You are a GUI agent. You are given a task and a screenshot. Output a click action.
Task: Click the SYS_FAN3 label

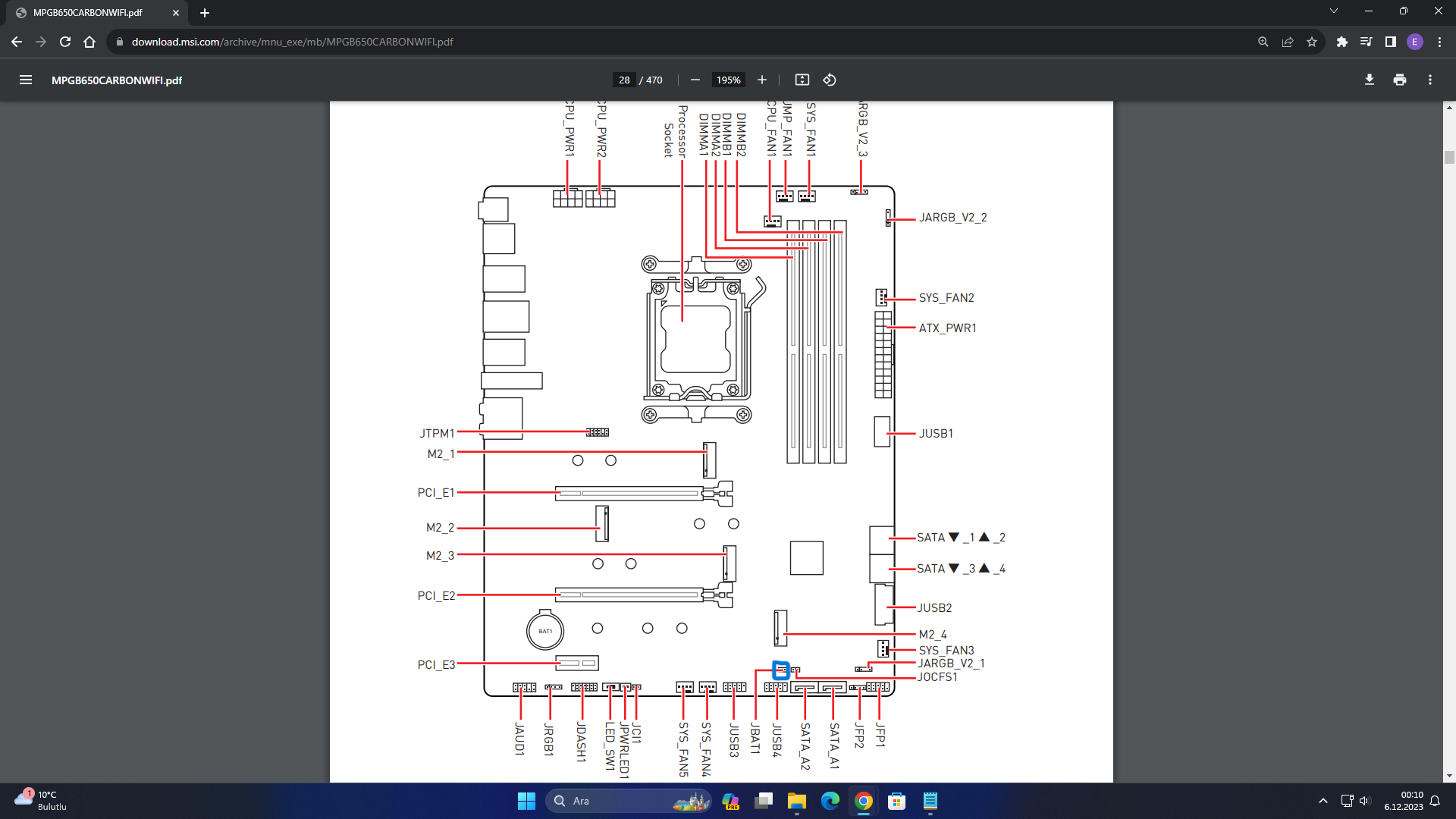coord(946,651)
